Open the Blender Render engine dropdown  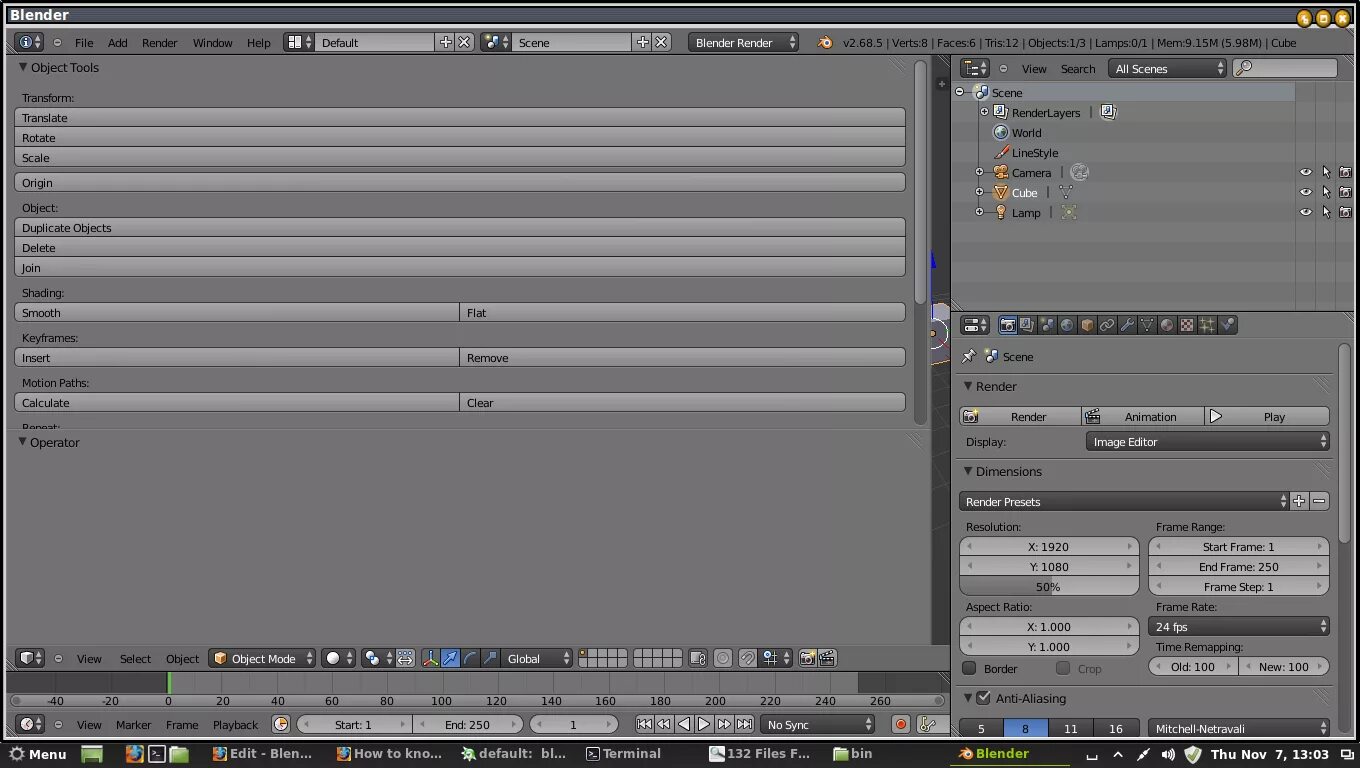coord(743,43)
